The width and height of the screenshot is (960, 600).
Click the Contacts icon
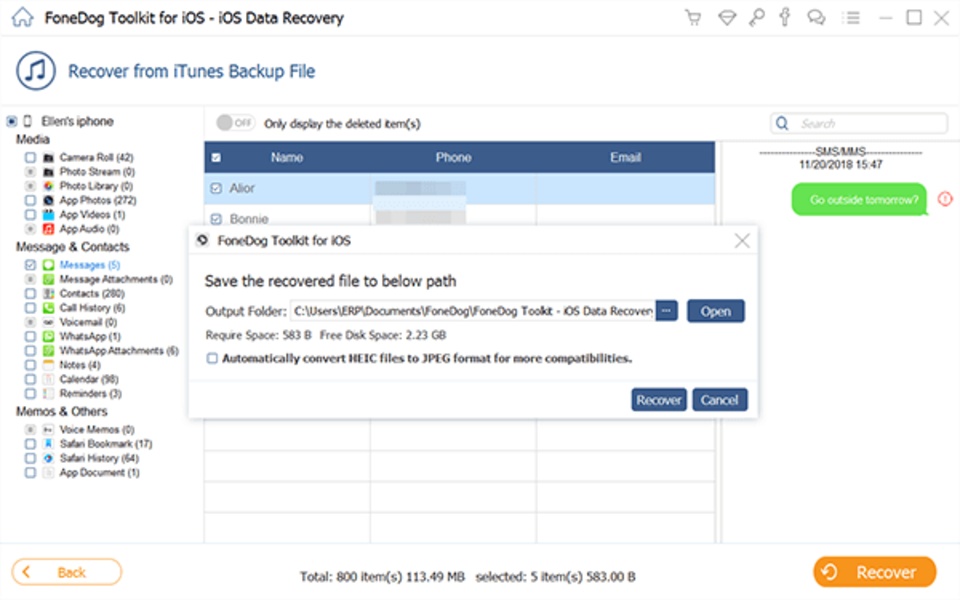point(48,293)
